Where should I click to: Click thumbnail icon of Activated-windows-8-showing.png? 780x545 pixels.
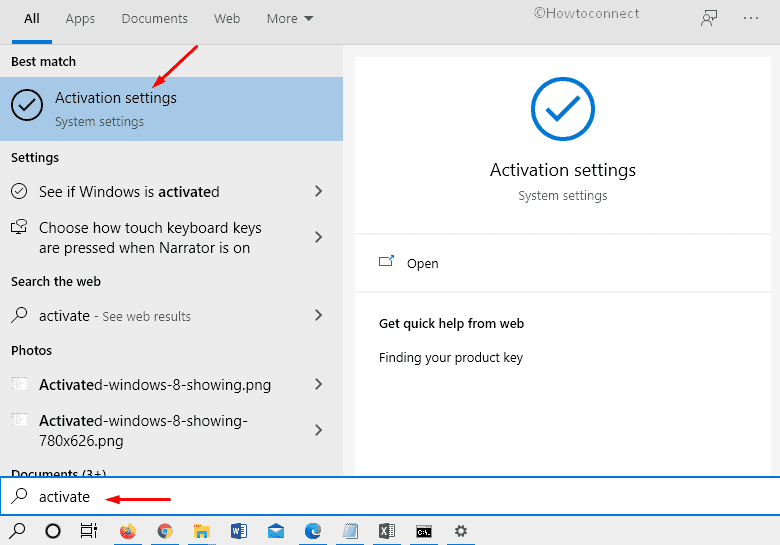pos(19,383)
